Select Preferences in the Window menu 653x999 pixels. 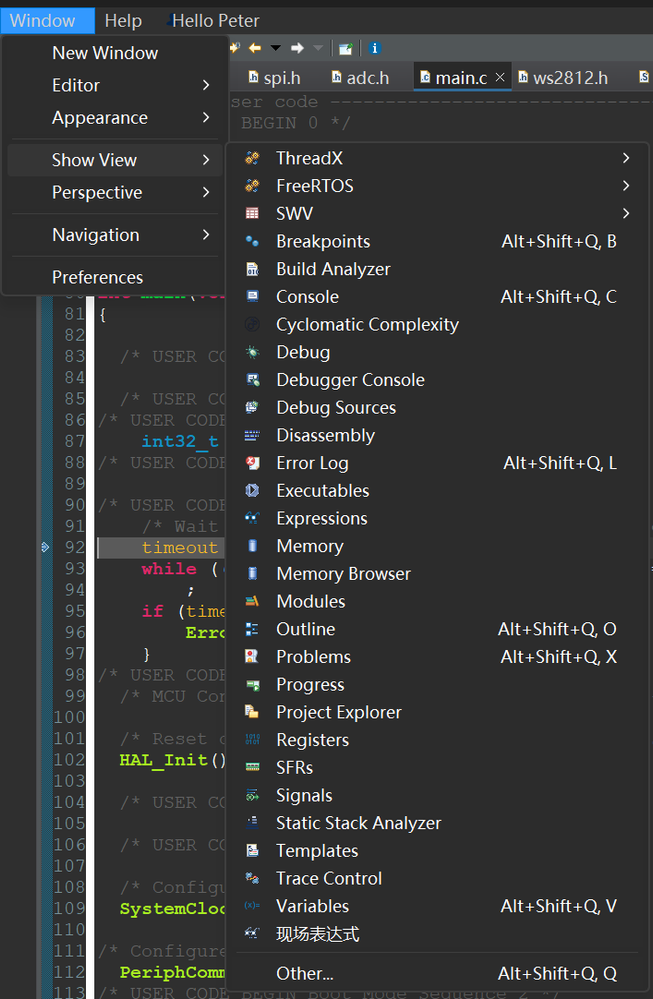(x=97, y=277)
